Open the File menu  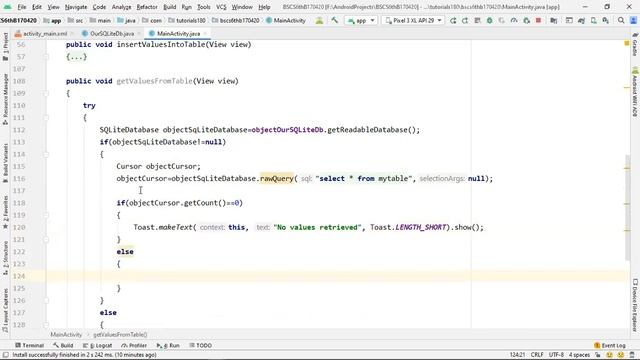(22, 7)
